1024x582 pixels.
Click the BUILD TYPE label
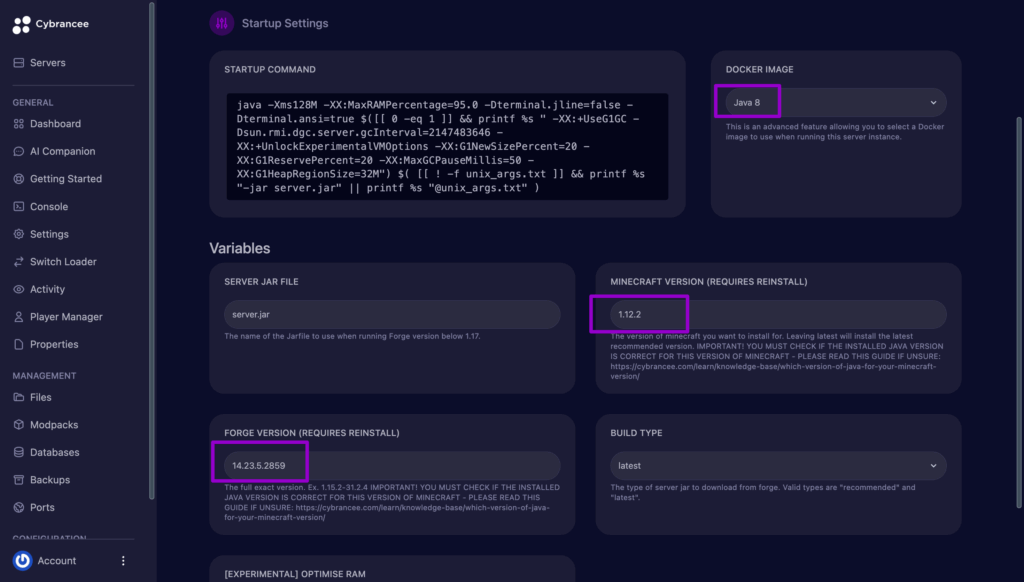click(x=636, y=433)
